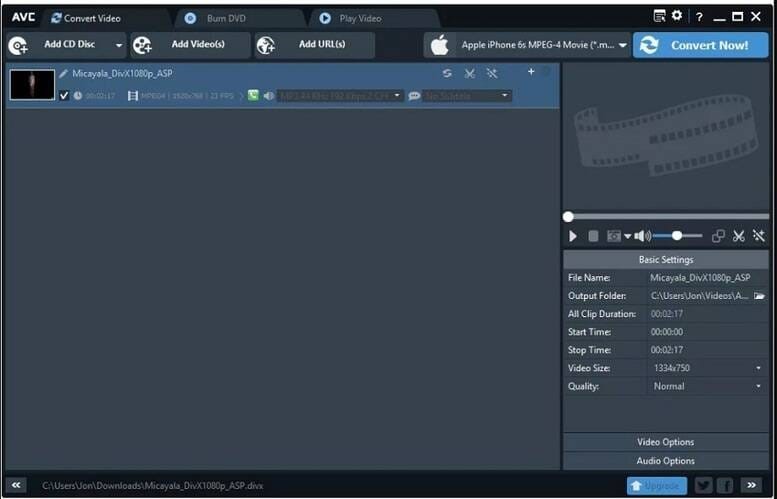Click the Apple device profile icon
This screenshot has width=777, height=499.
tap(439, 46)
